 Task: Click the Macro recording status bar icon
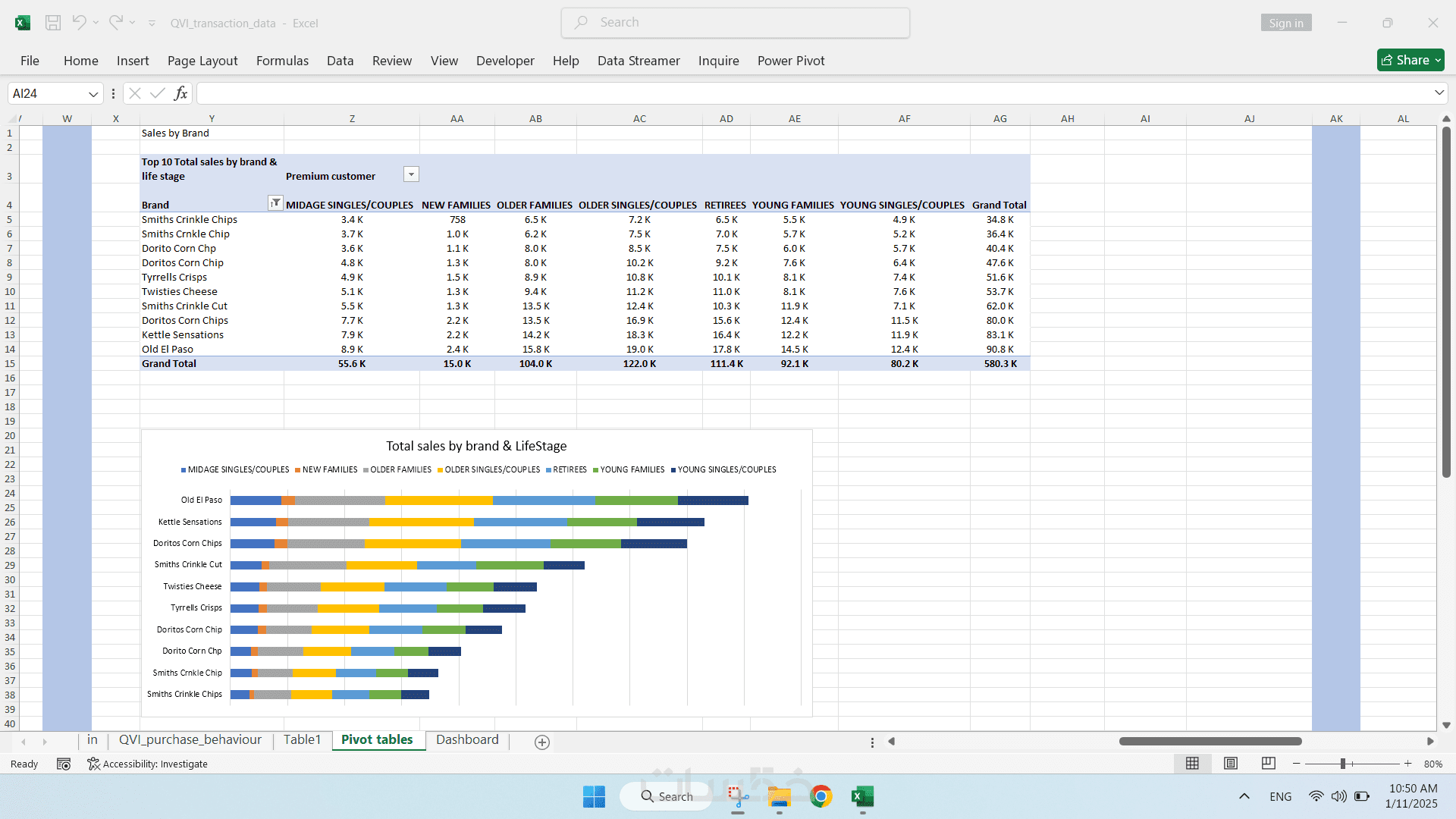64,764
